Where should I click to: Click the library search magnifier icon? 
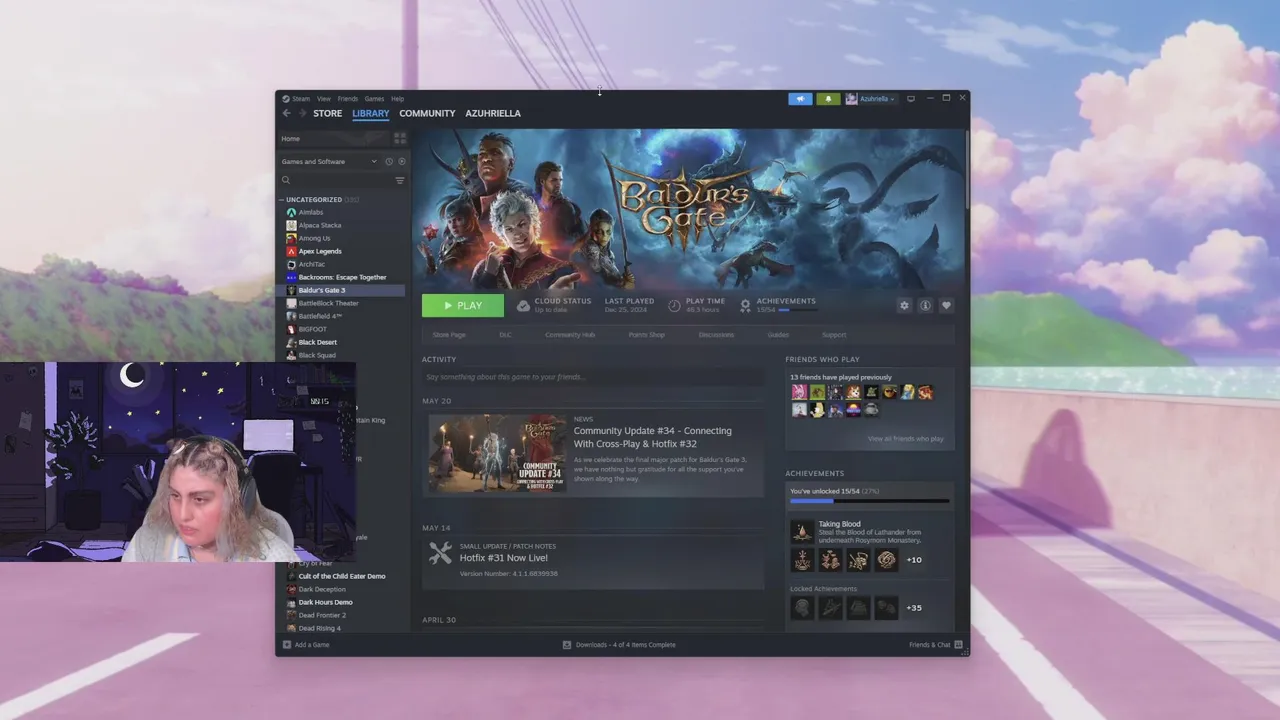286,180
